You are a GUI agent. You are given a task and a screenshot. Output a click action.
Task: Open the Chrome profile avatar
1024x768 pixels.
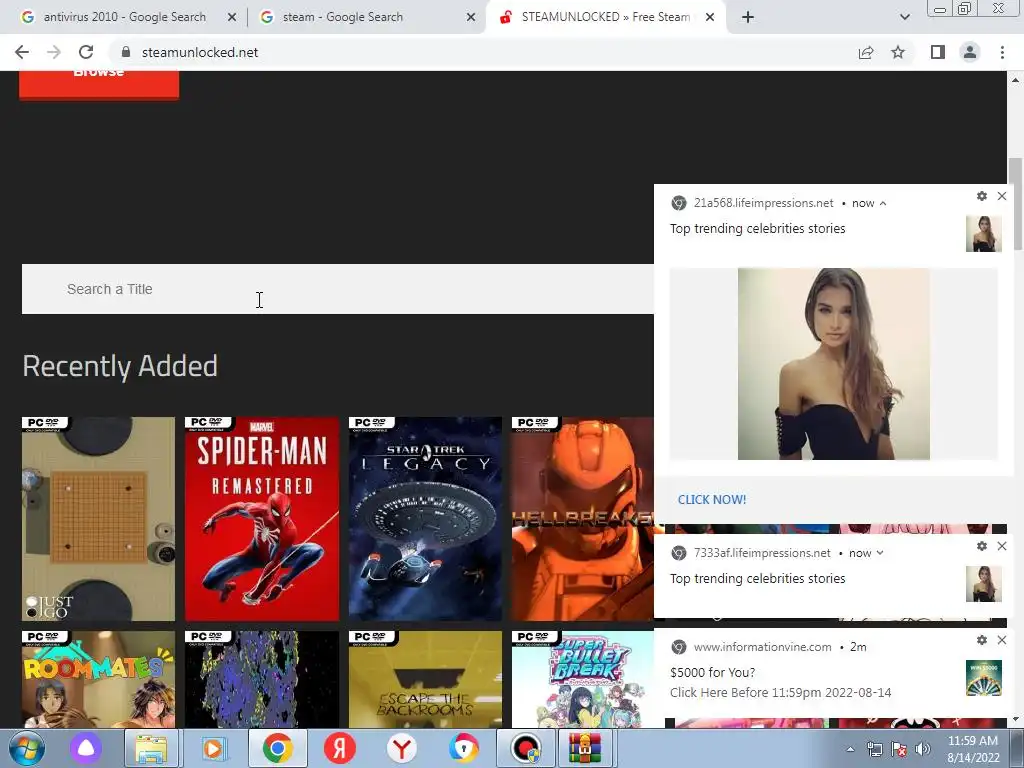click(970, 52)
